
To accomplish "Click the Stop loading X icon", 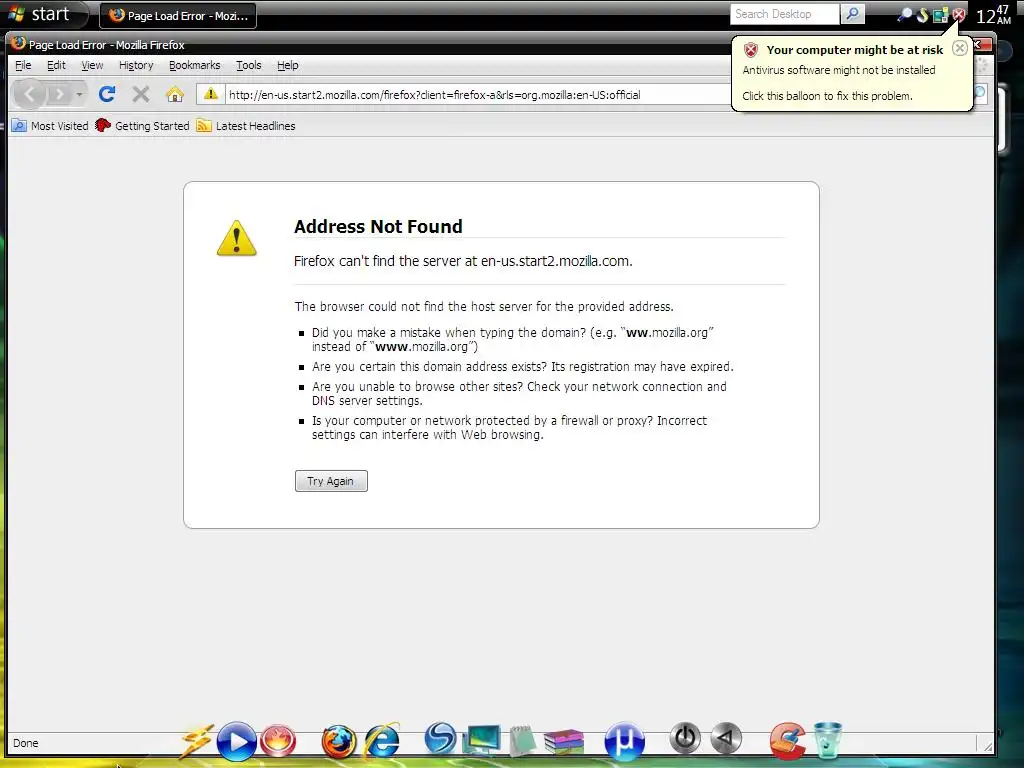I will point(140,95).
